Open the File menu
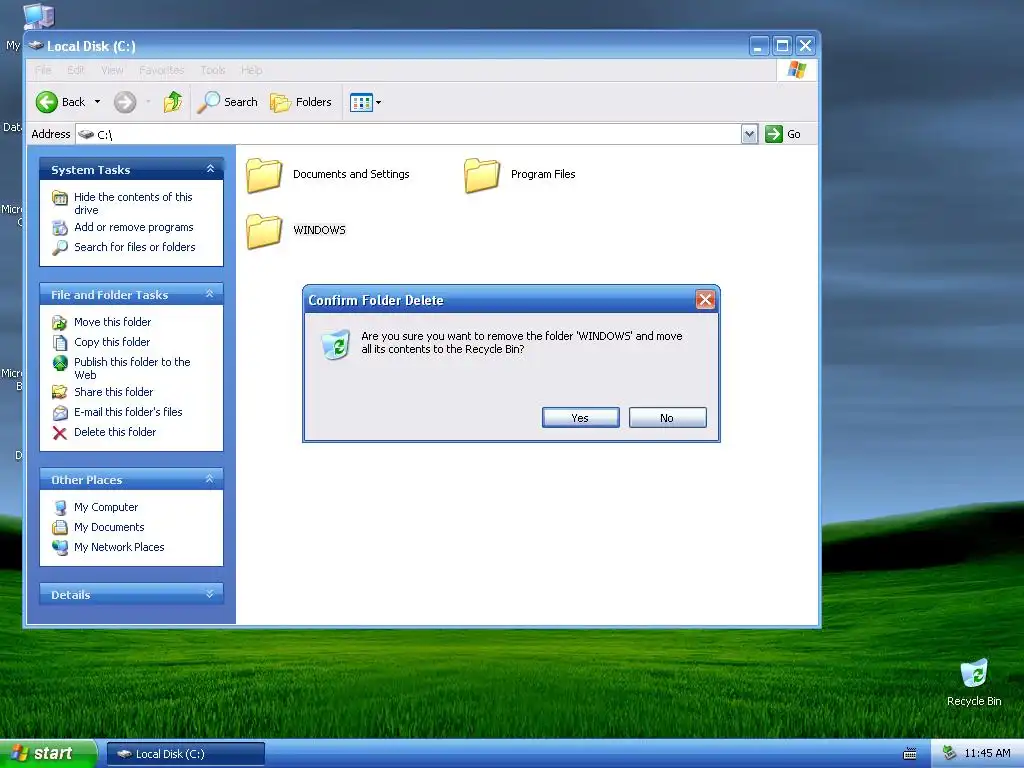The image size is (1024, 768). point(43,70)
